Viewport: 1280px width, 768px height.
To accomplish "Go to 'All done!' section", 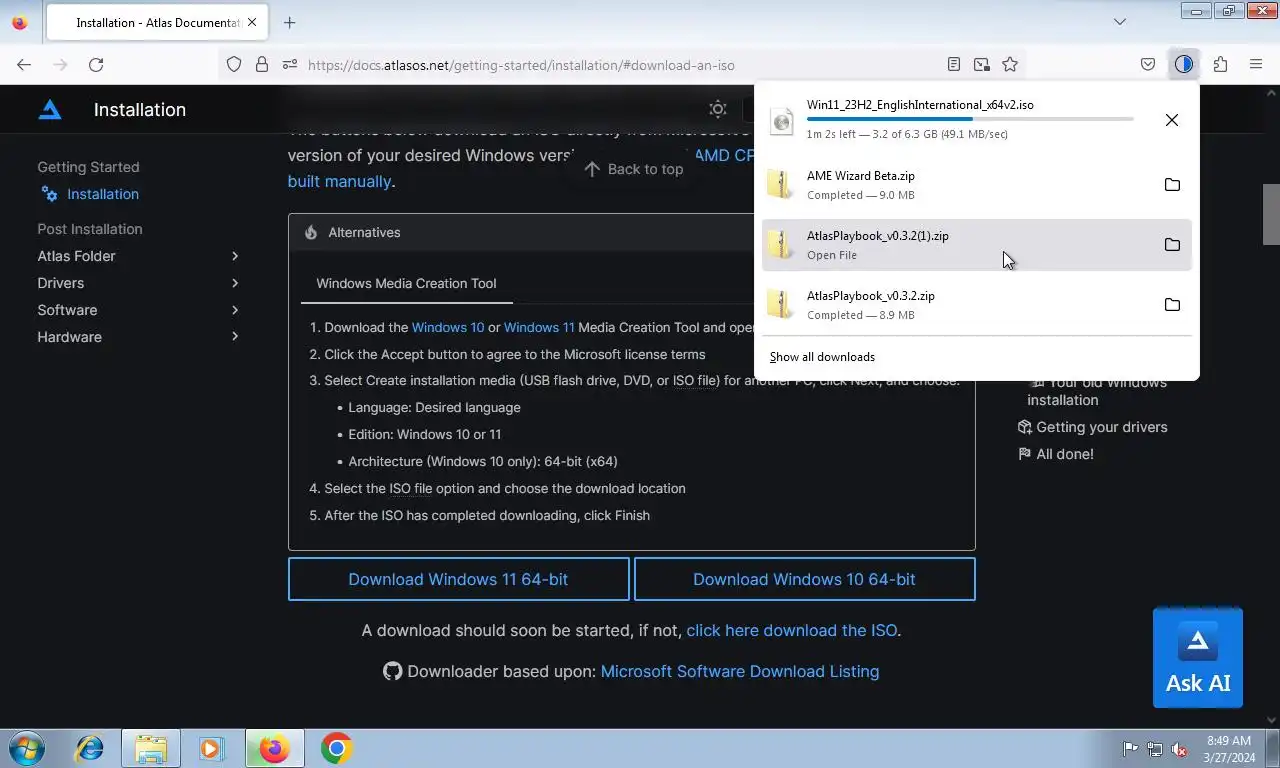I will pos(1055,454).
